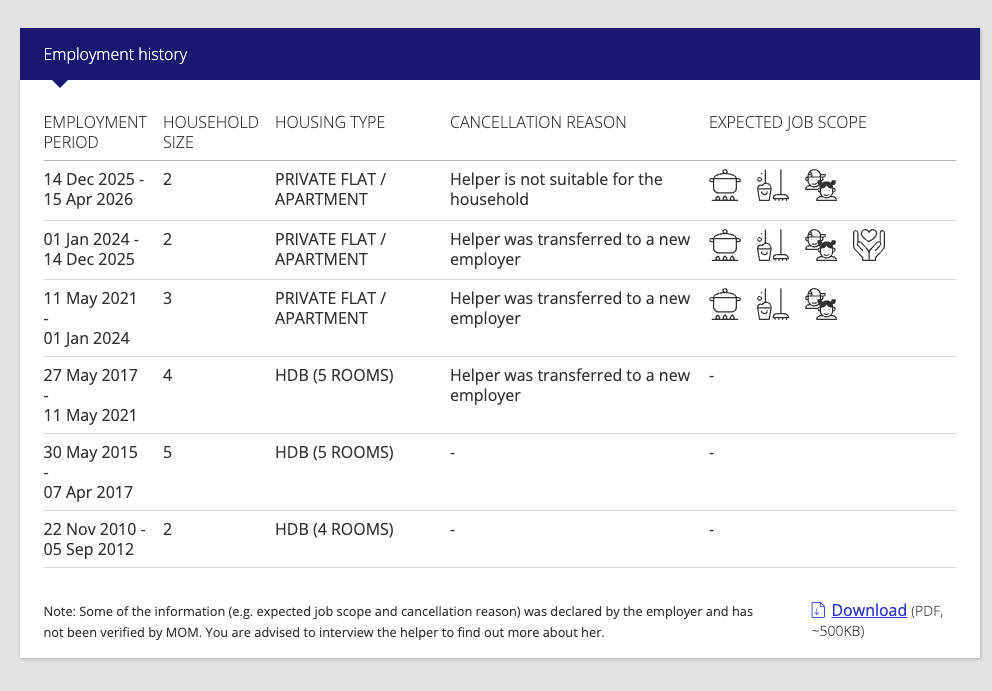Click the Employment history header tab

115,54
